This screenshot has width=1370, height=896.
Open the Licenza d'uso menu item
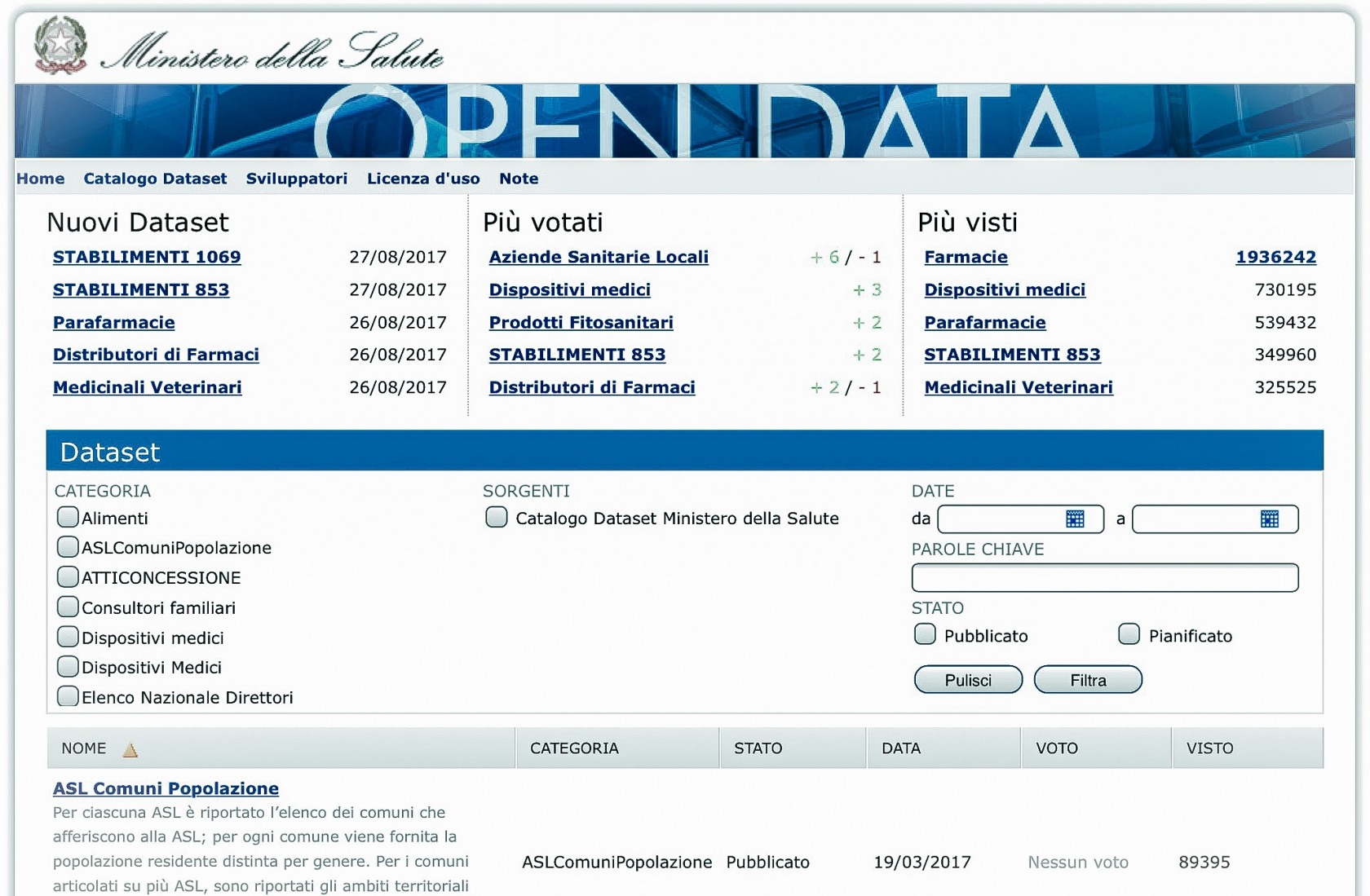coord(423,179)
